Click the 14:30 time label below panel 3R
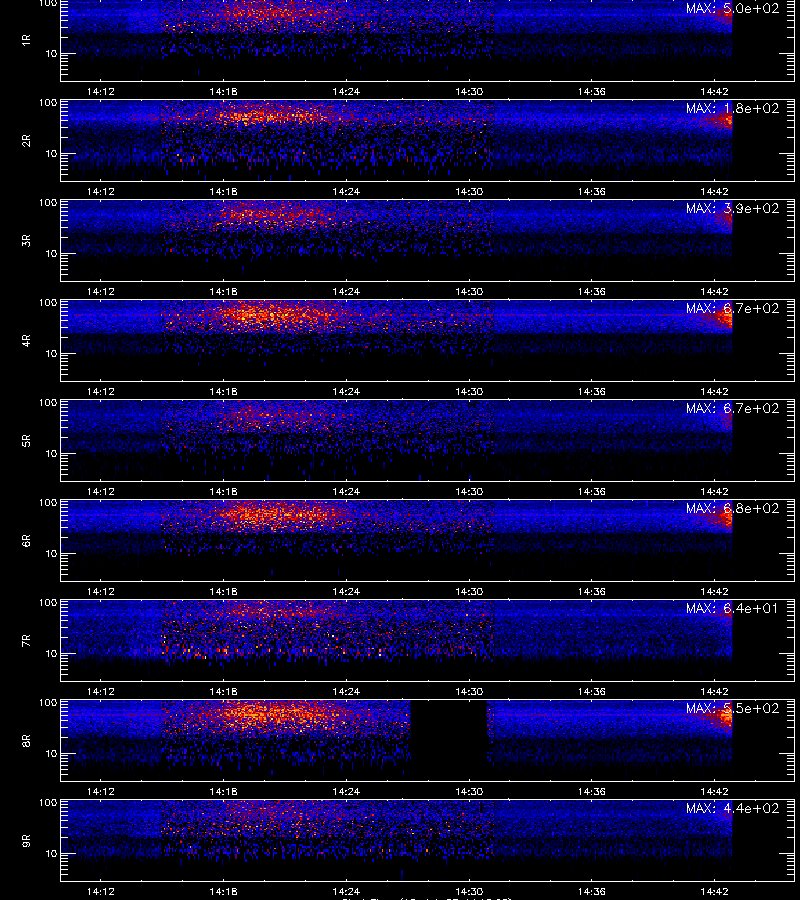 469,292
